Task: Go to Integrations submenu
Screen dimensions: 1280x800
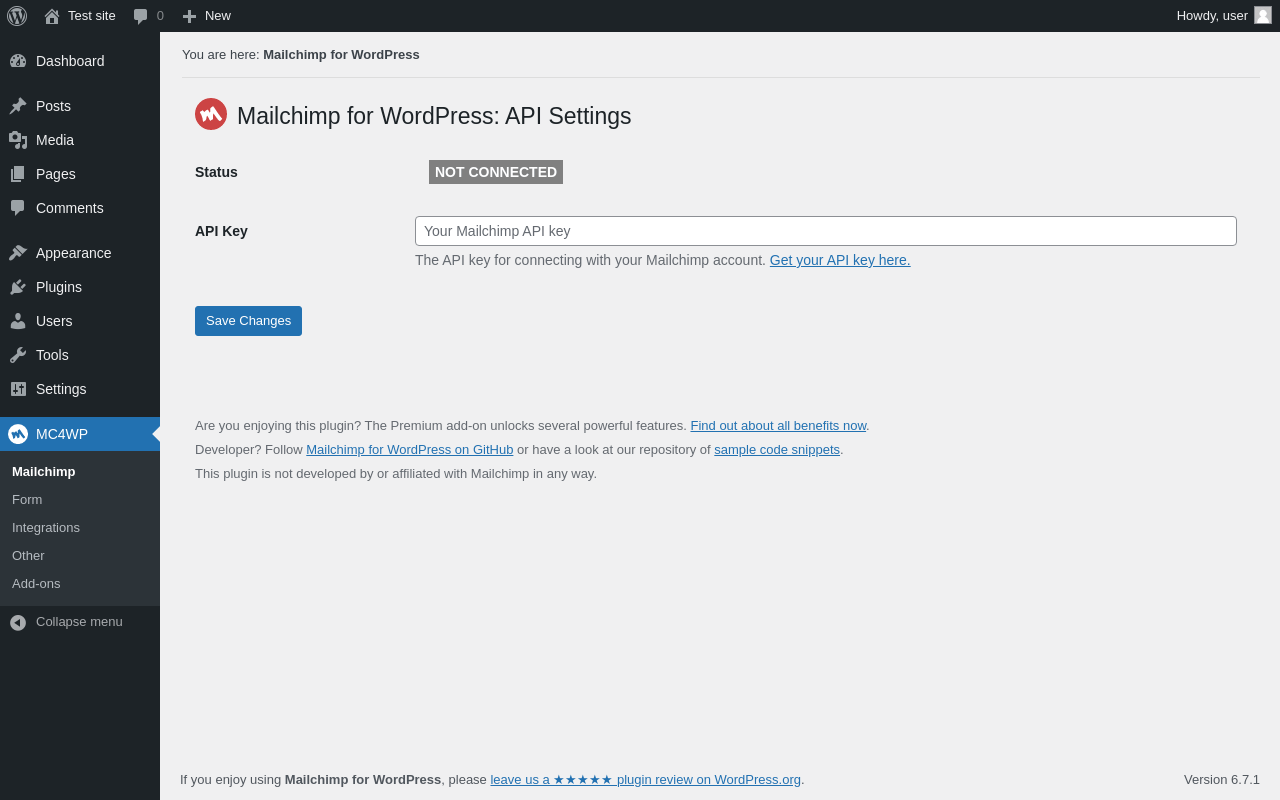Action: (x=46, y=527)
